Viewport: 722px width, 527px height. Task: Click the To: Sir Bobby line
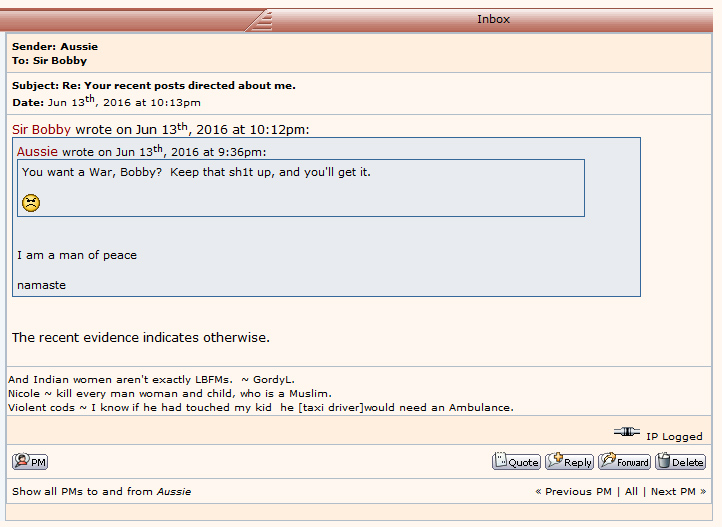pyautogui.click(x=49, y=60)
